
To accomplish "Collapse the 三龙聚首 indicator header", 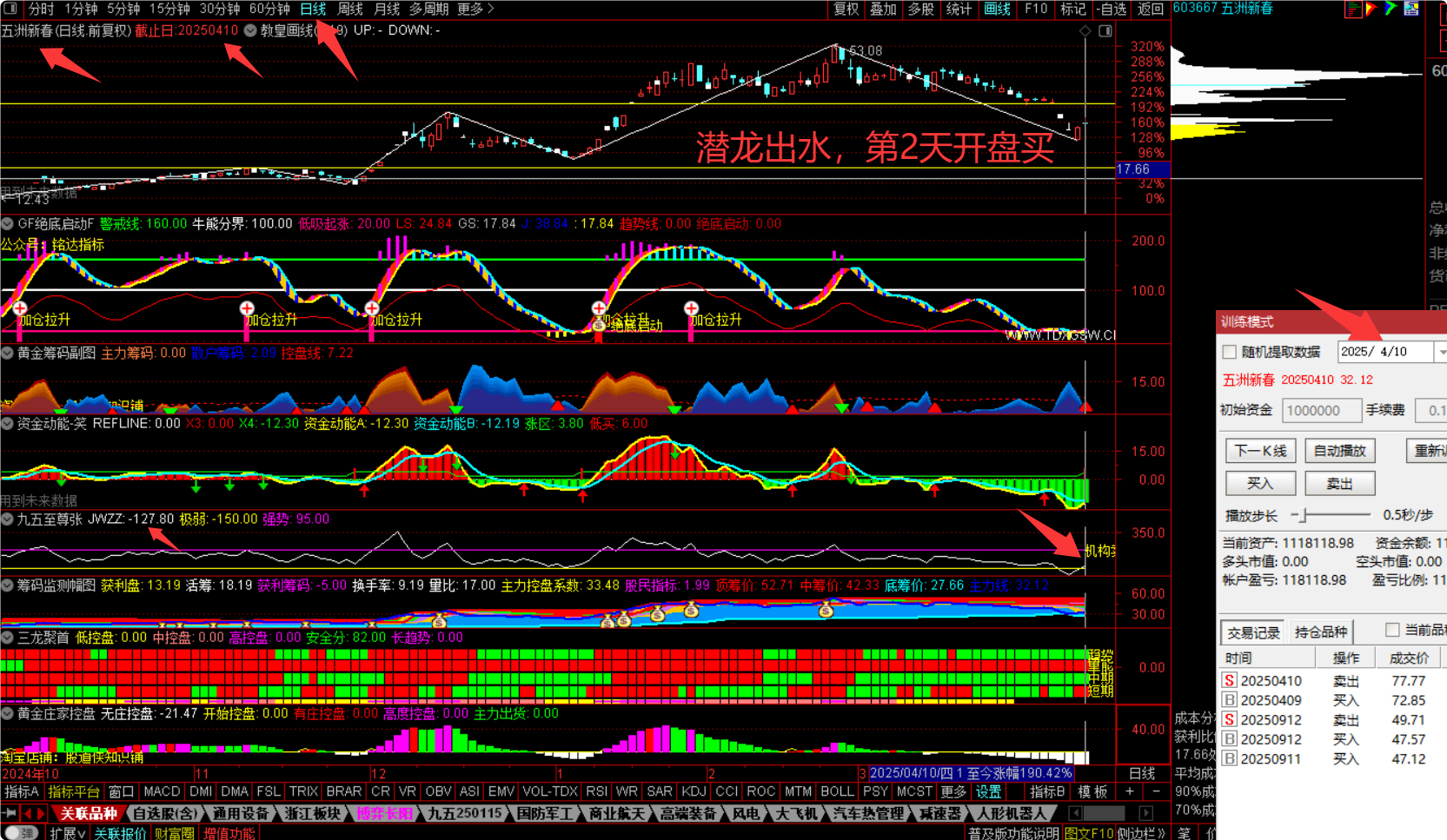I will tap(7, 638).
